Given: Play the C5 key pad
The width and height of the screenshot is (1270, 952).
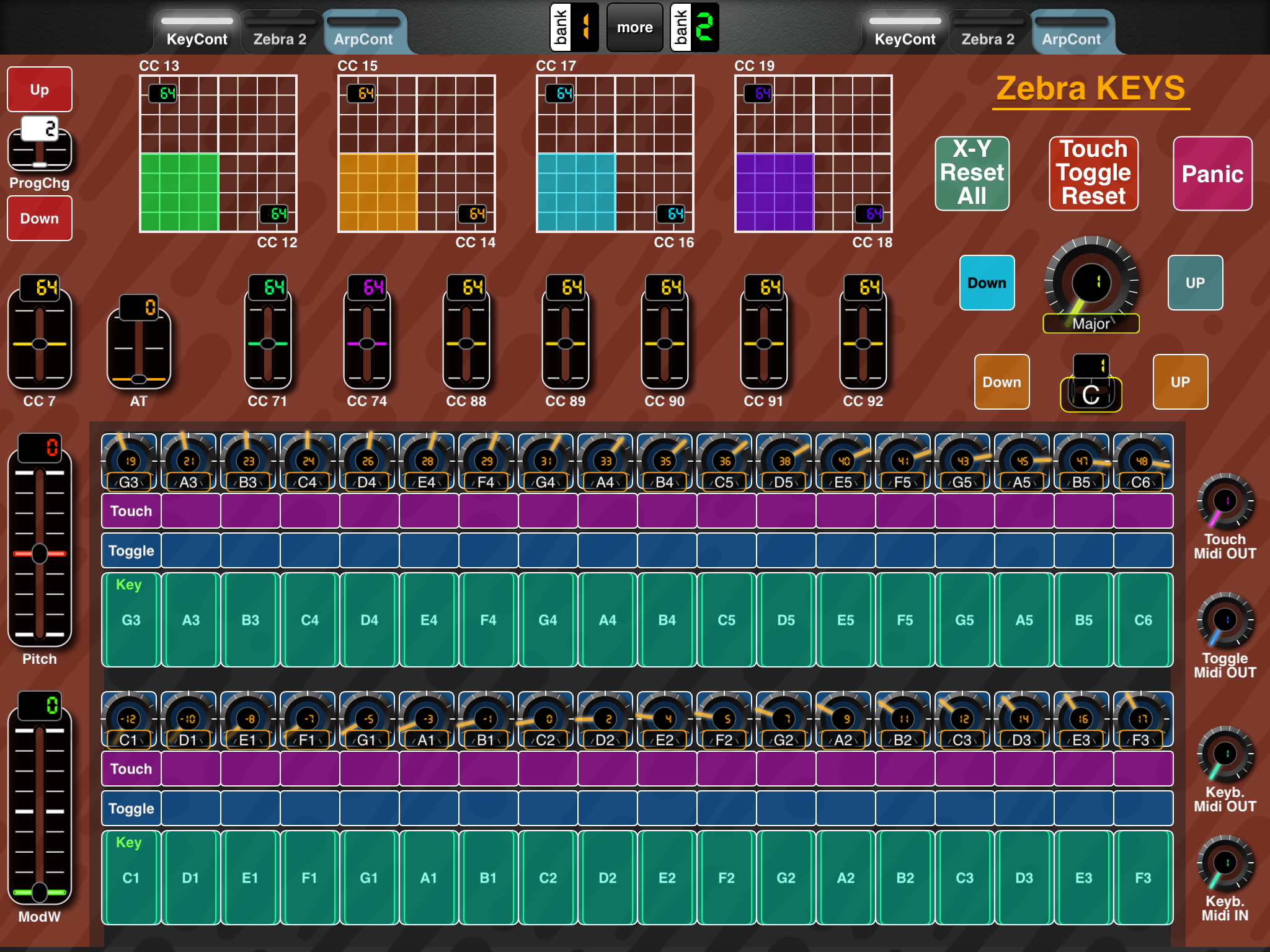Looking at the screenshot, I should pos(726,620).
